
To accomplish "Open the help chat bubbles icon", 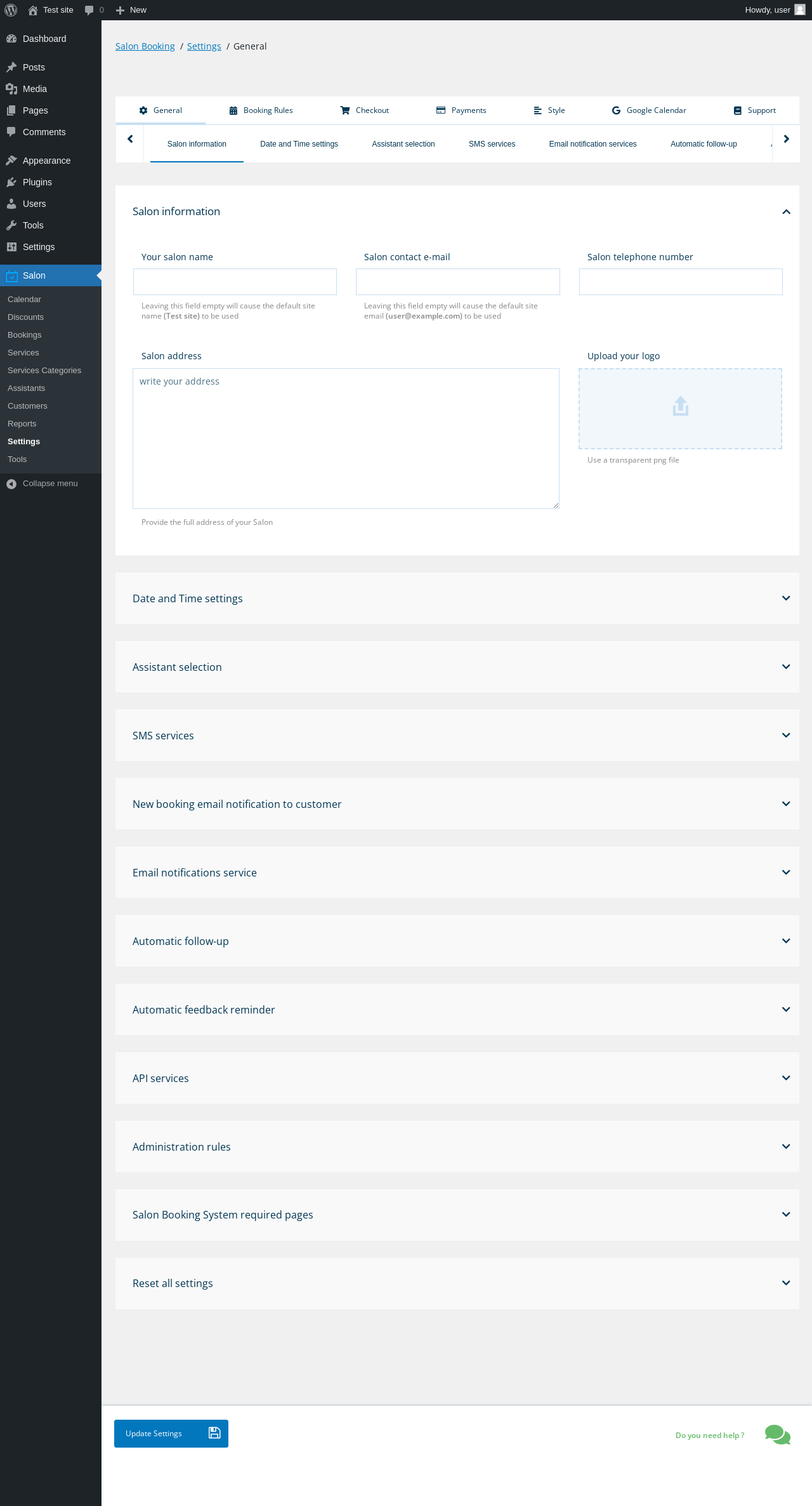I will pyautogui.click(x=777, y=1434).
